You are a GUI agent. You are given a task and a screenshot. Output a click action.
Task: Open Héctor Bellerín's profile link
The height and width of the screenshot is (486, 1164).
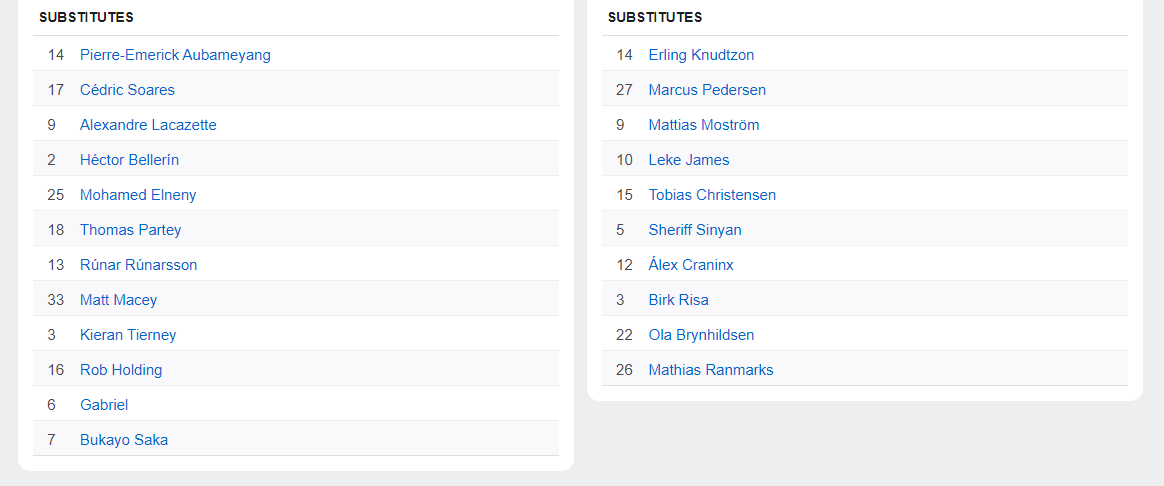coord(129,160)
